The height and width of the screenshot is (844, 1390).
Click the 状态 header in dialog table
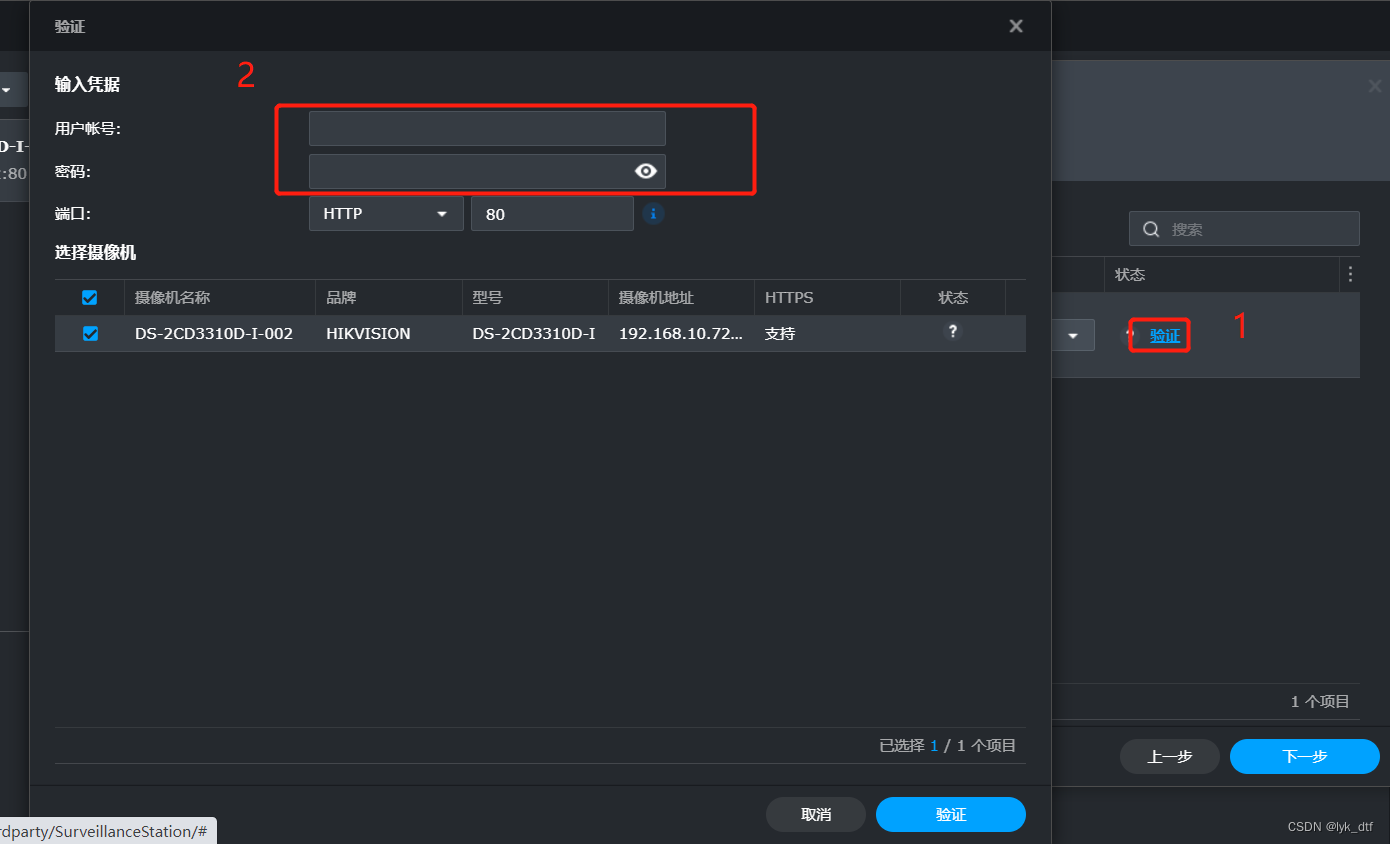click(953, 298)
